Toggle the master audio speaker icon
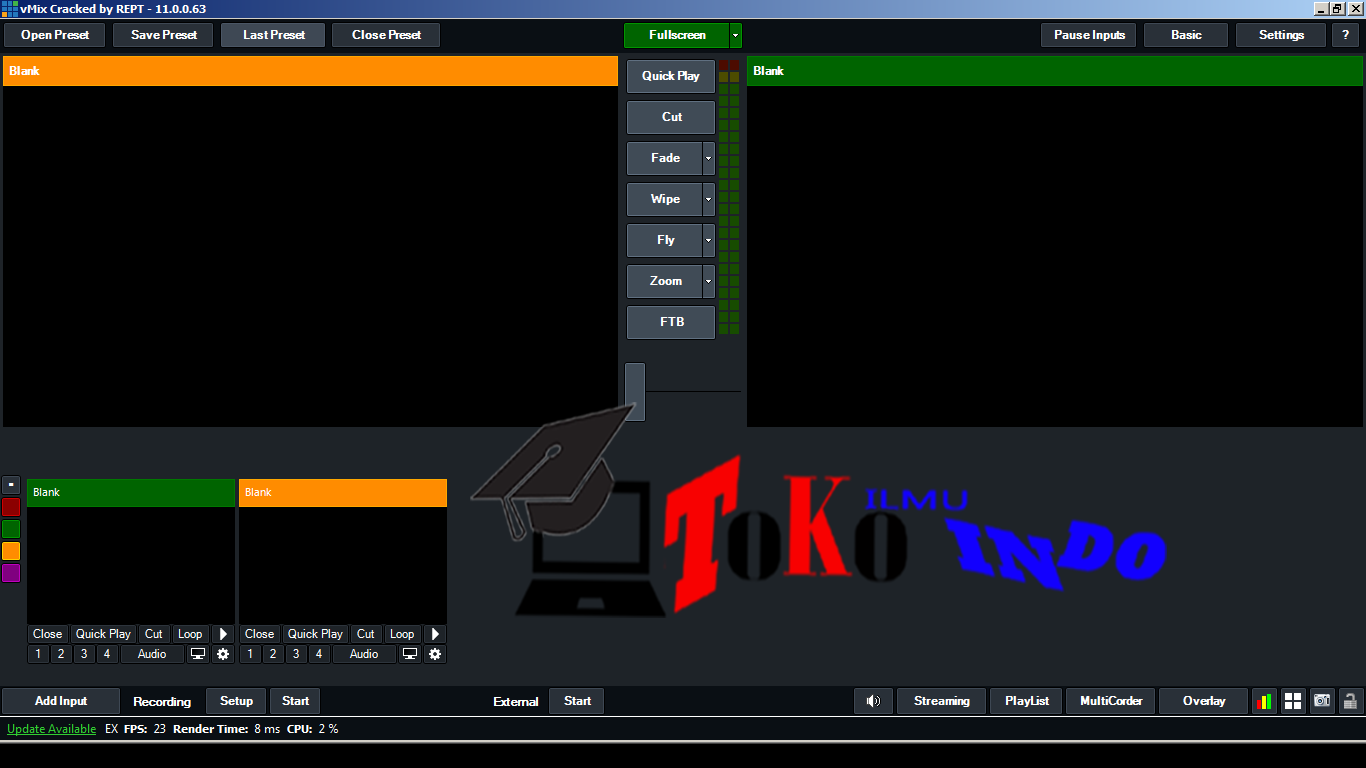 click(x=873, y=701)
